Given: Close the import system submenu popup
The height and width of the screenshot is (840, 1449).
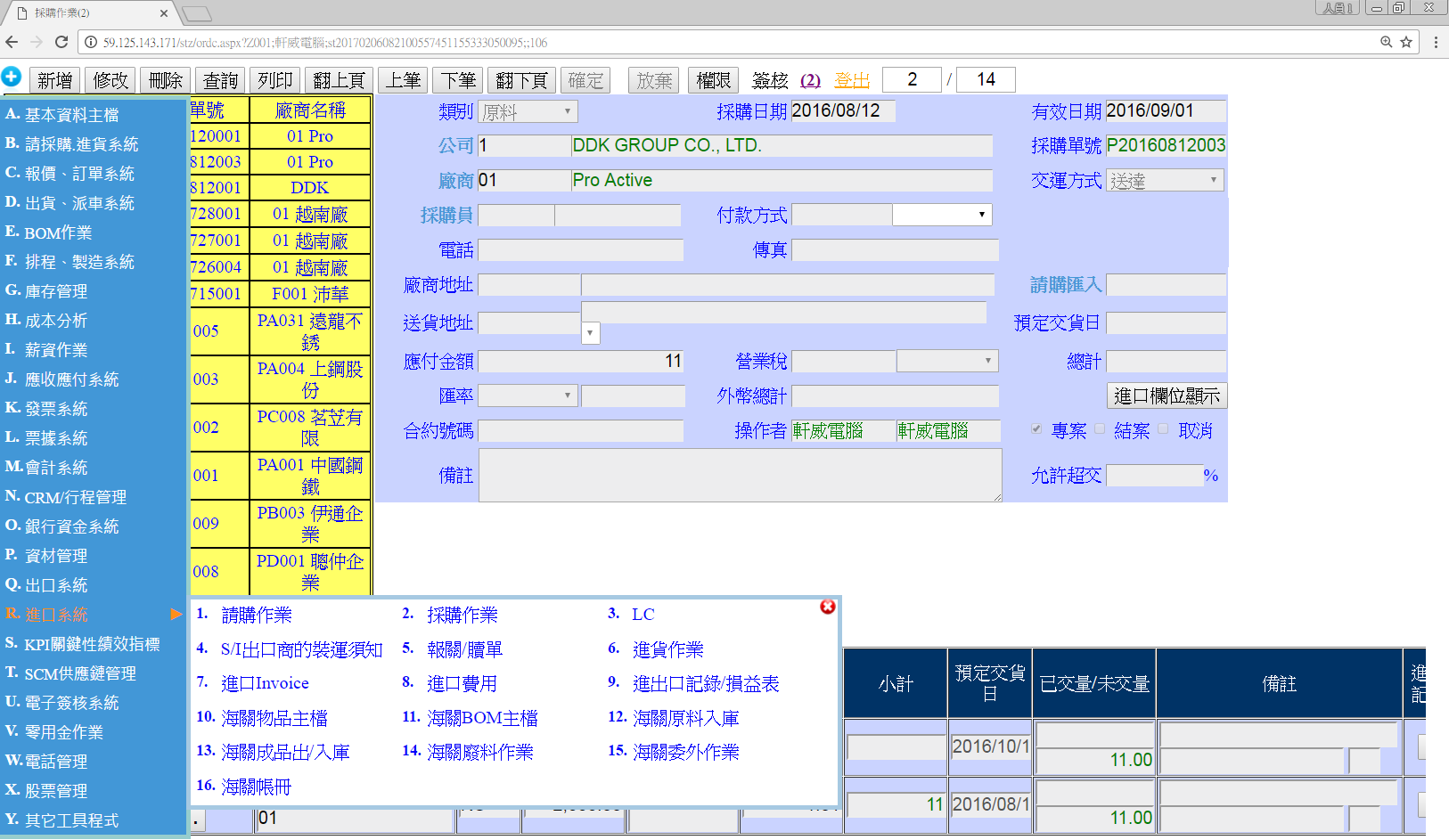Looking at the screenshot, I should (828, 607).
